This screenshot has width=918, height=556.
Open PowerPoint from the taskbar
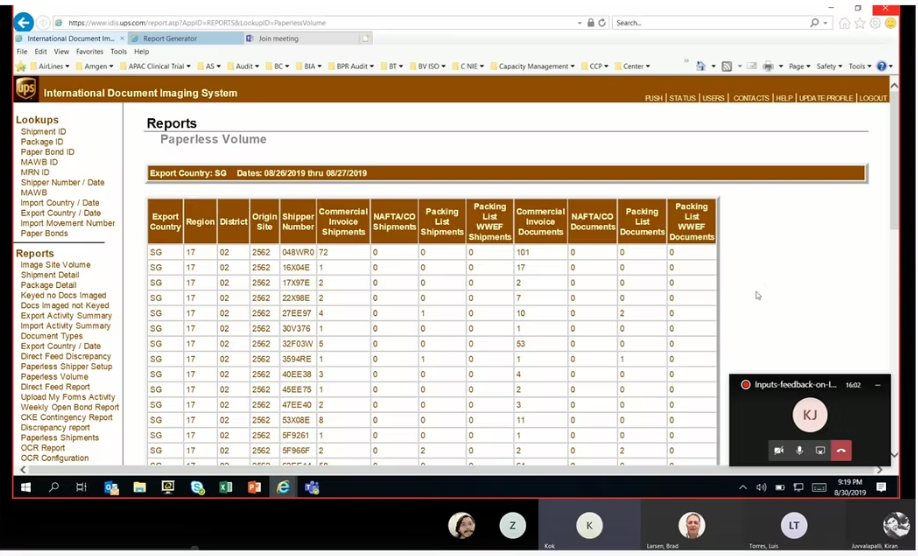[254, 488]
